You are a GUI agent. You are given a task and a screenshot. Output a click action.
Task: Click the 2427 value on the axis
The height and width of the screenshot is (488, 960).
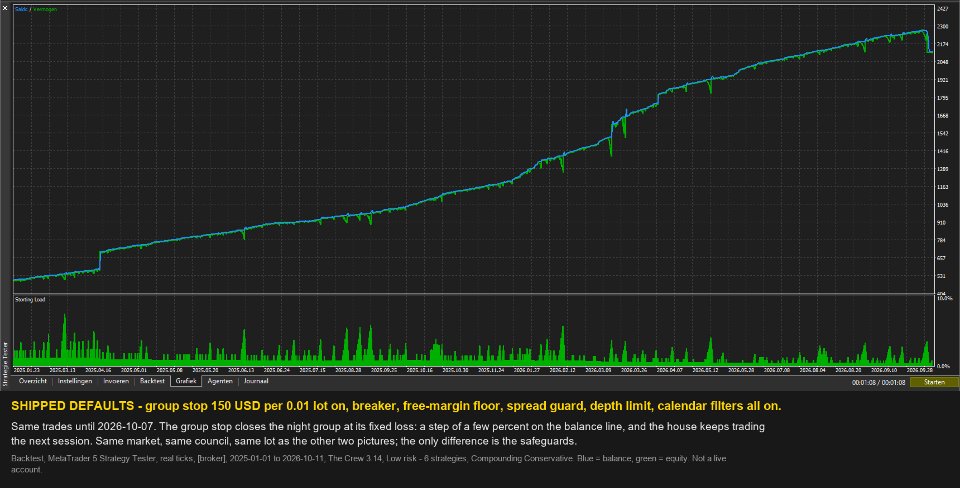942,9
